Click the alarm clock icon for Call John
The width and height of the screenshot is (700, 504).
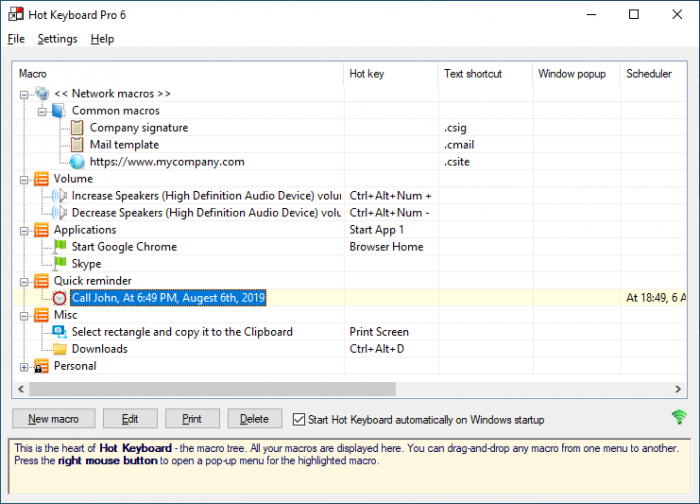[x=59, y=298]
